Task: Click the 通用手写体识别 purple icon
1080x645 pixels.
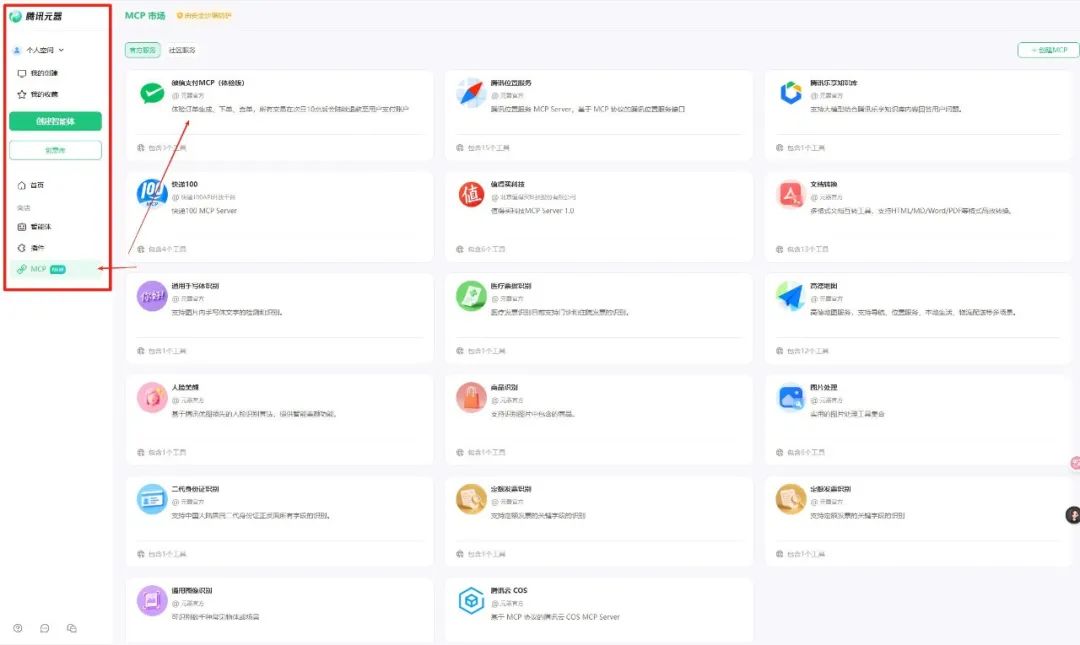Action: click(x=152, y=296)
